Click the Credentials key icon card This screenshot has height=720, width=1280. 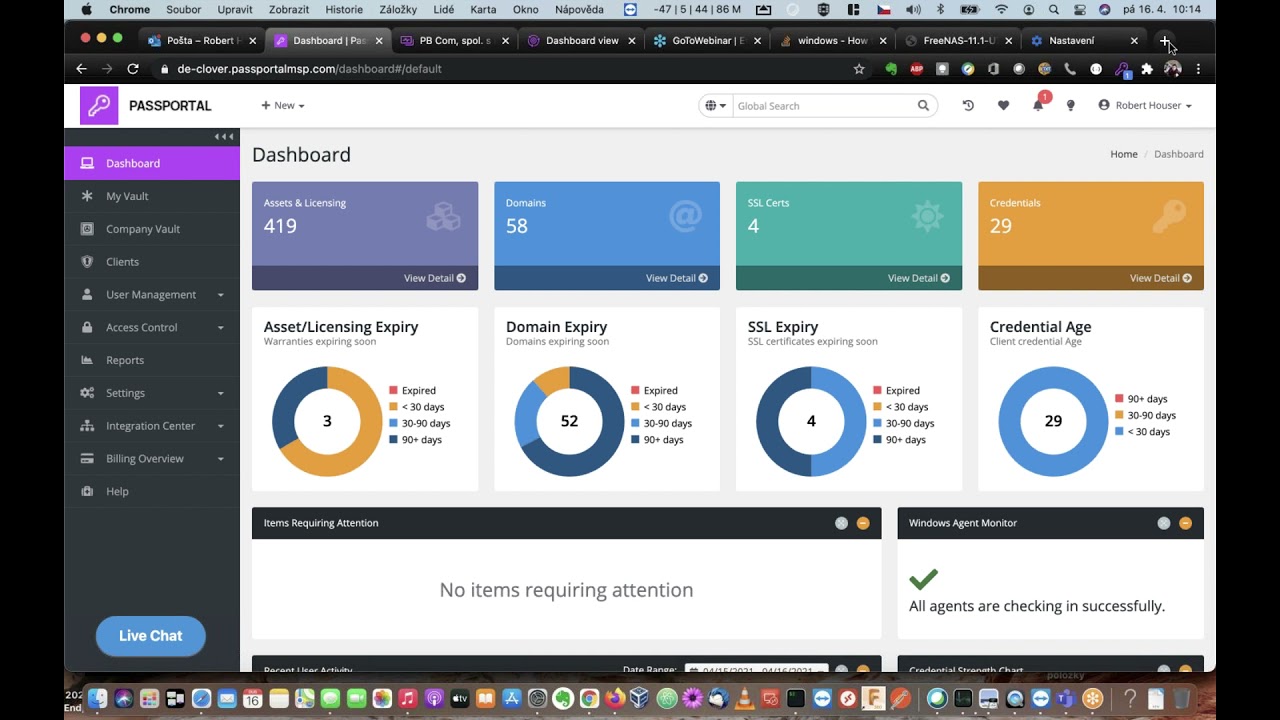(x=1169, y=216)
